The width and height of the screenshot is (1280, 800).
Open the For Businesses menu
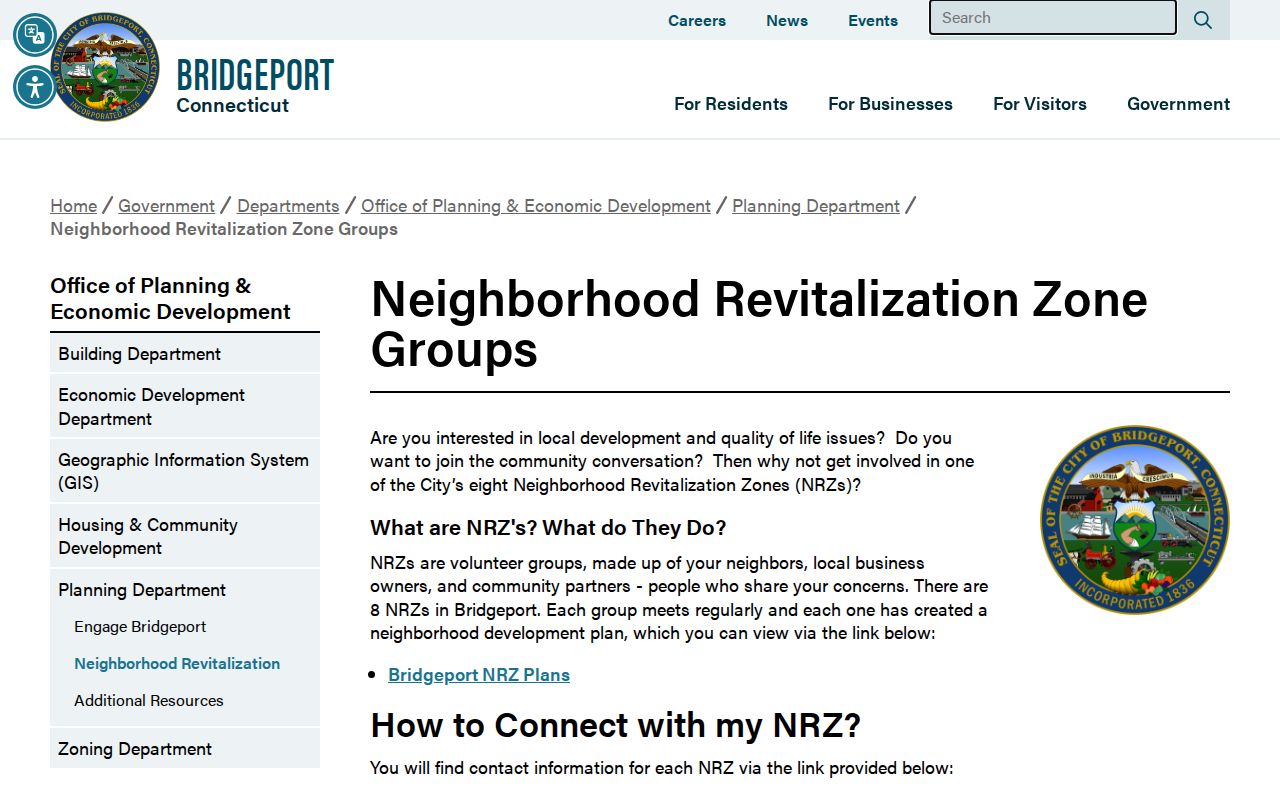click(890, 104)
